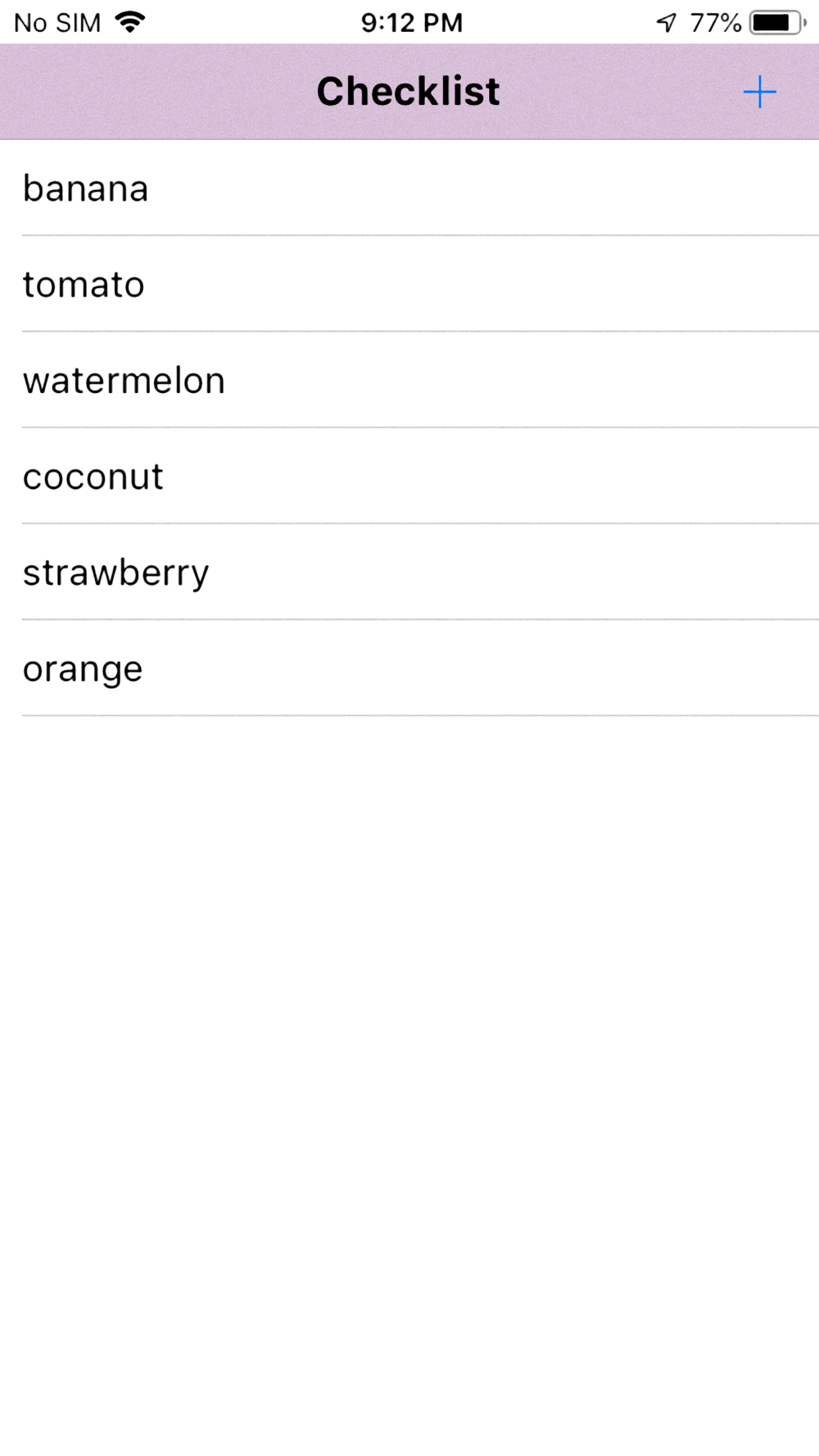The height and width of the screenshot is (1456, 819).
Task: Add a new checklist item with plus
Action: [x=759, y=92]
